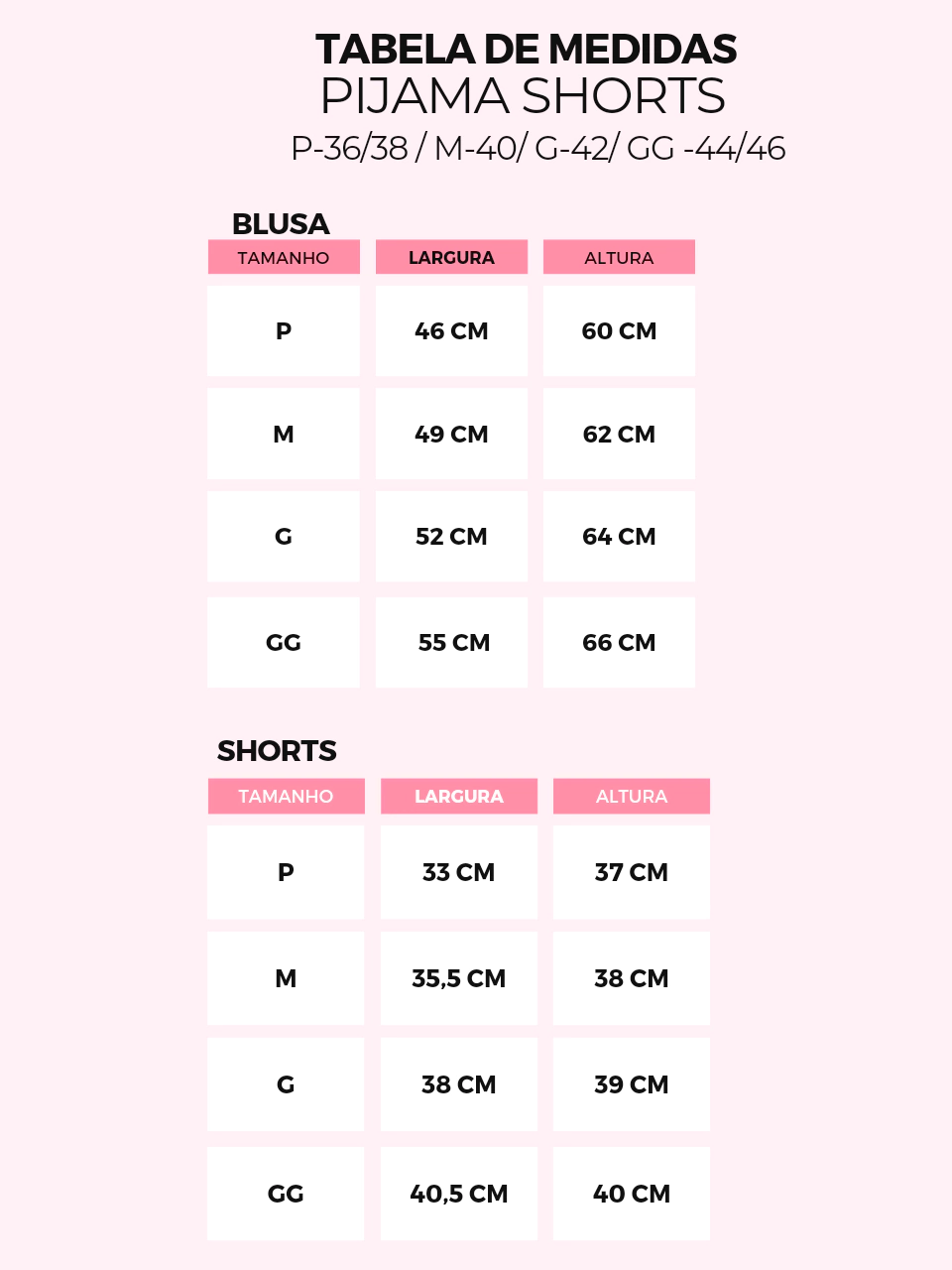Select the PIJAMA SHORTS heading
The height and width of the screenshot is (1270, 952).
click(523, 96)
